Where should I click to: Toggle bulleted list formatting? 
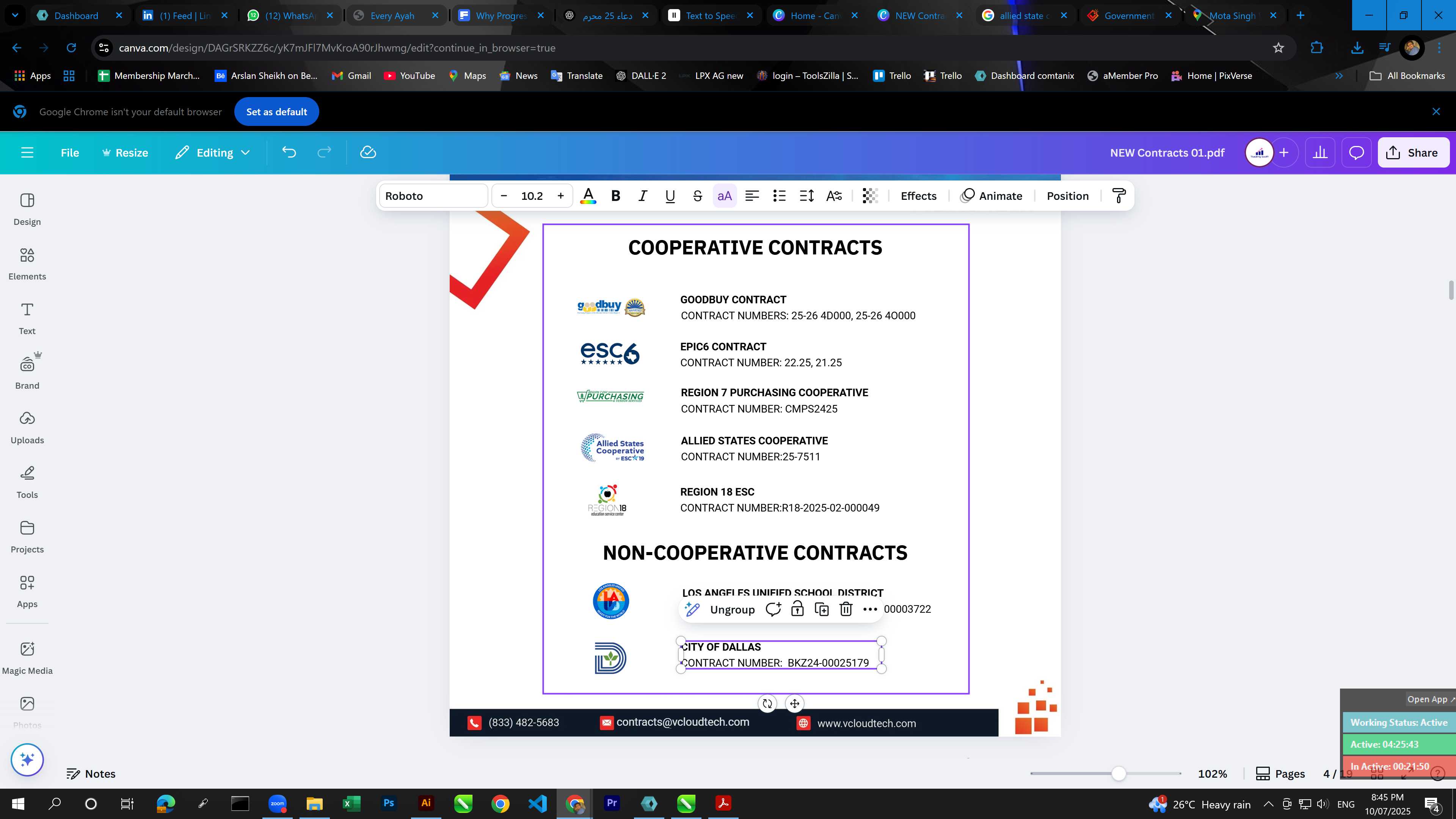(x=780, y=196)
